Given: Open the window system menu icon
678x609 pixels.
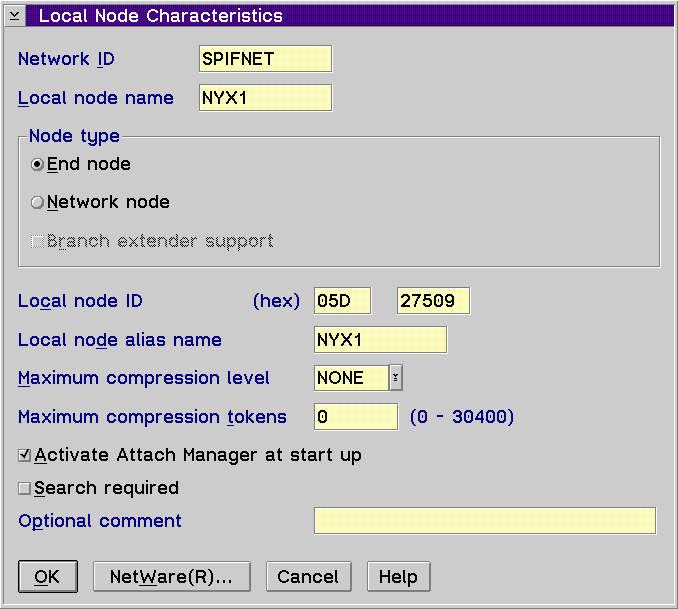Looking at the screenshot, I should [x=15, y=16].
